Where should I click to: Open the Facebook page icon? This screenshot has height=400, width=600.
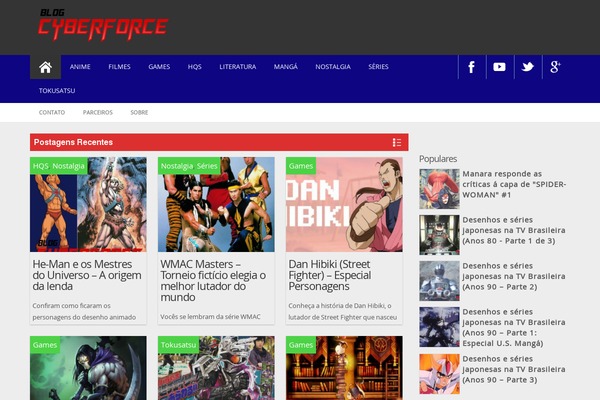472,67
